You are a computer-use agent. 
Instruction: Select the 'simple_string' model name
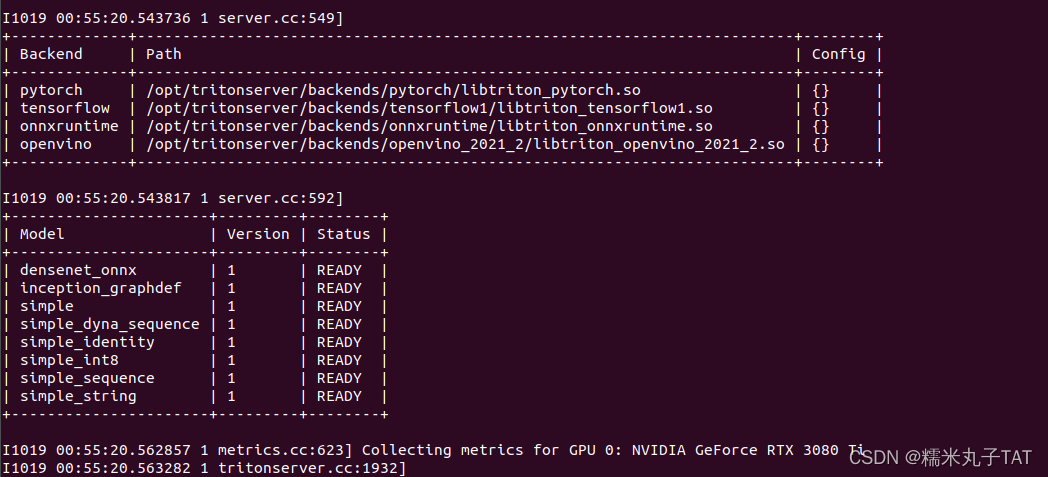[x=78, y=396]
